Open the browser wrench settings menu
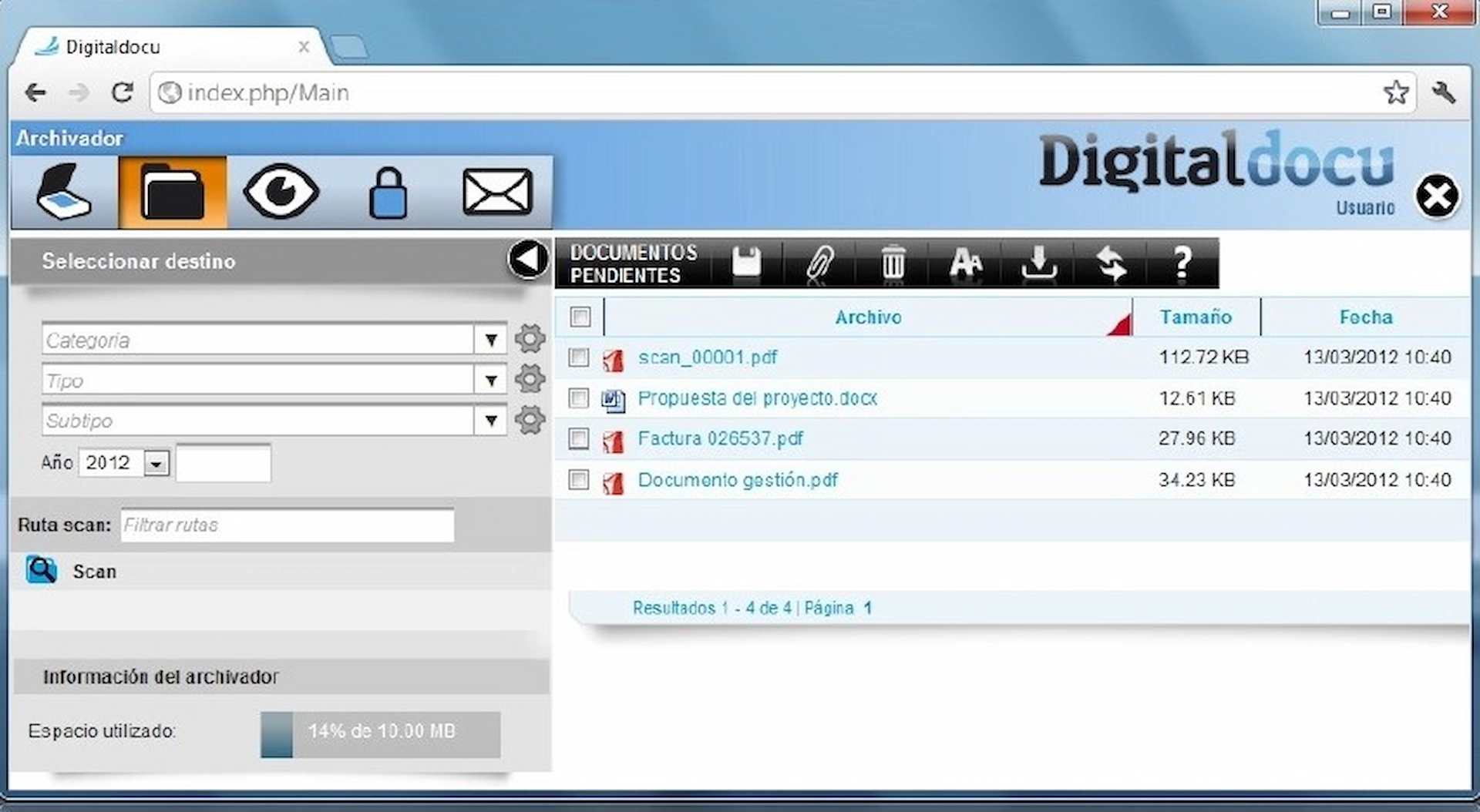The width and height of the screenshot is (1480, 812). tap(1444, 93)
